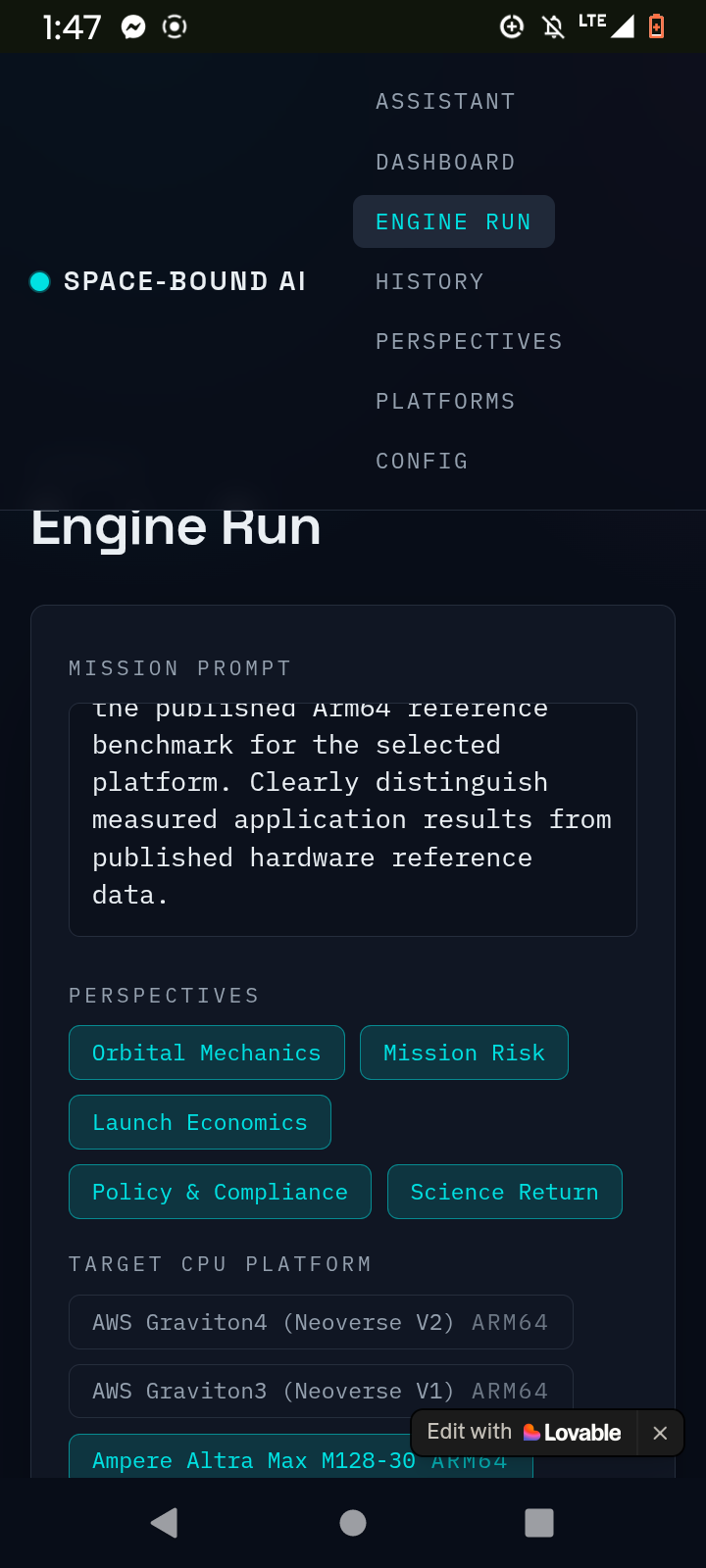Open the Platforms page
The image size is (706, 1568).
point(445,402)
